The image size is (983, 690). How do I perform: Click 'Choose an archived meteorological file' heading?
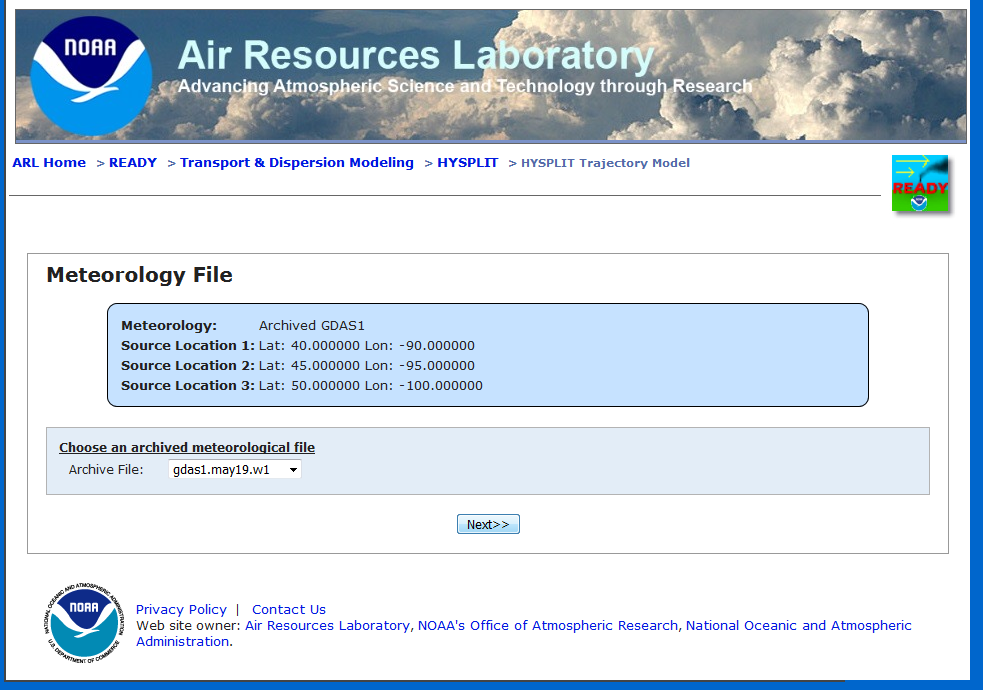pos(187,447)
